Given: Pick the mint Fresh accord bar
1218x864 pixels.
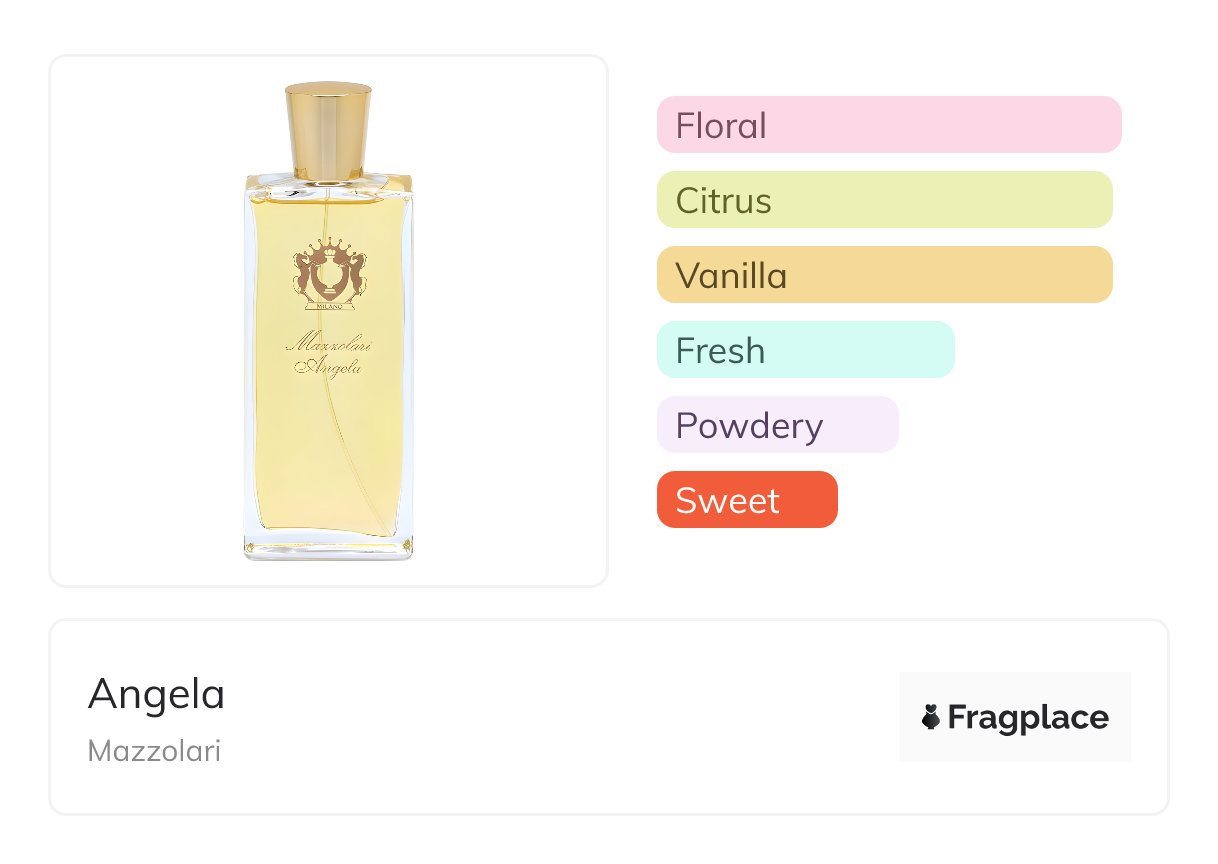Looking at the screenshot, I should click(x=805, y=350).
